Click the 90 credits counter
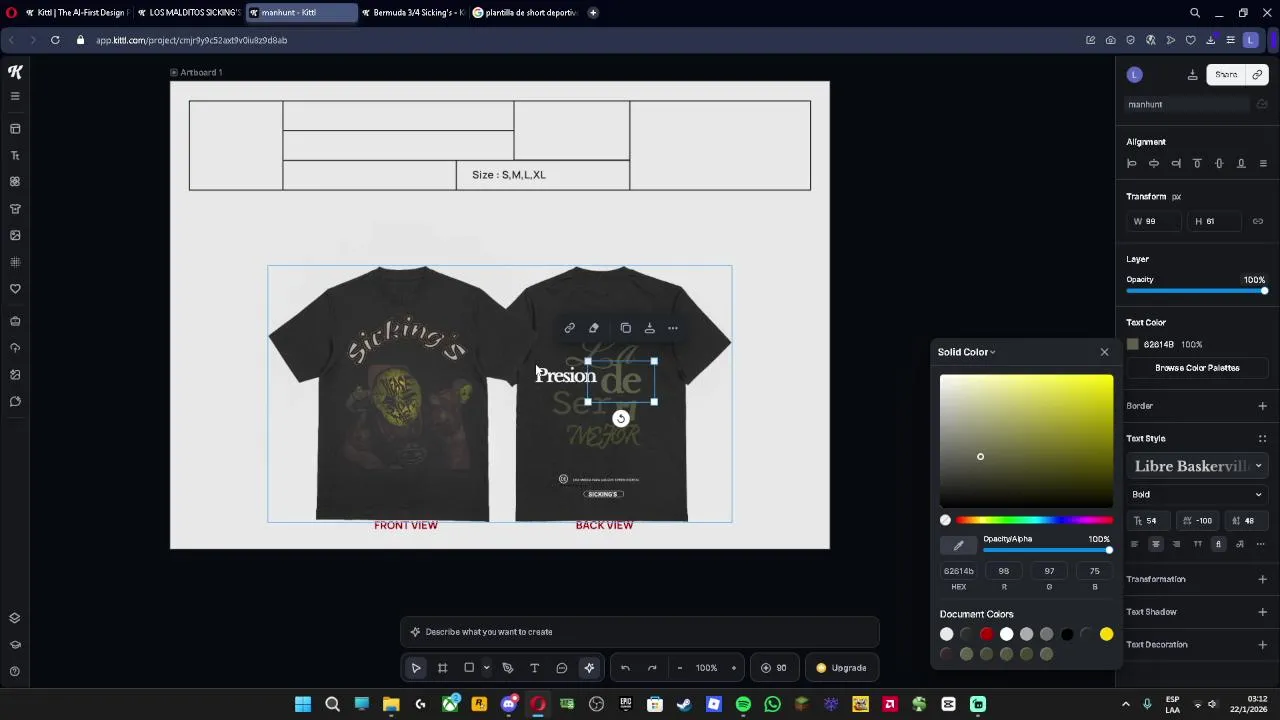This screenshot has height=720, width=1280. (x=774, y=668)
